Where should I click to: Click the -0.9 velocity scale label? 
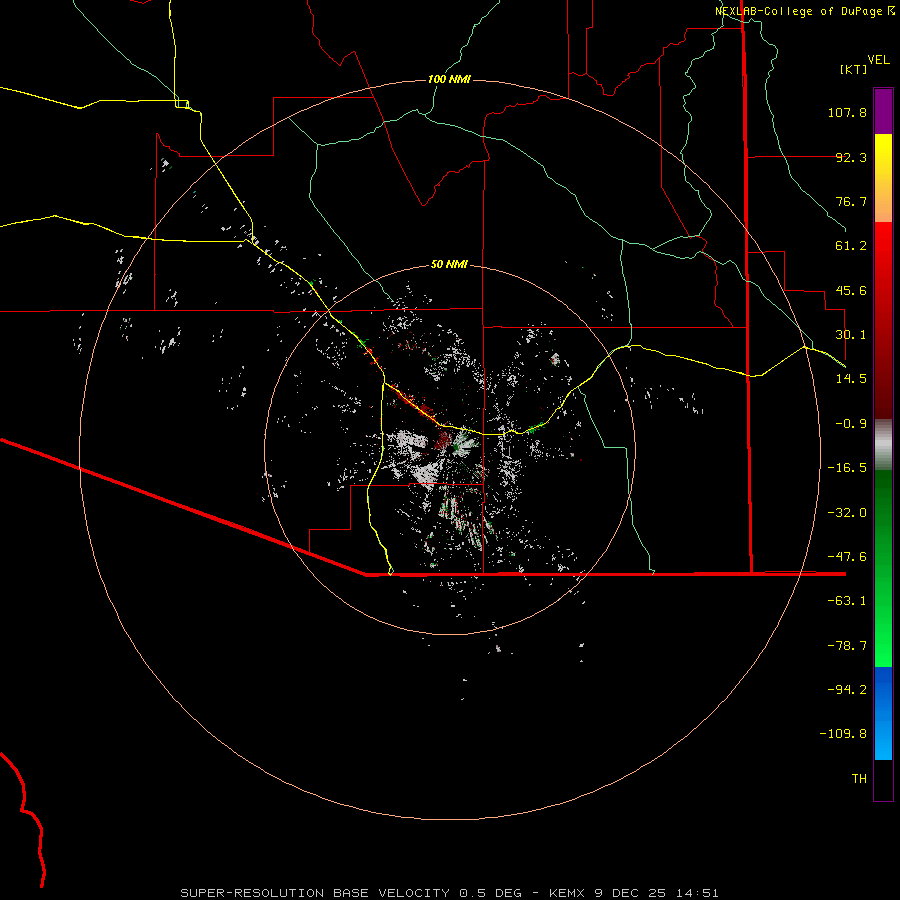click(x=851, y=423)
